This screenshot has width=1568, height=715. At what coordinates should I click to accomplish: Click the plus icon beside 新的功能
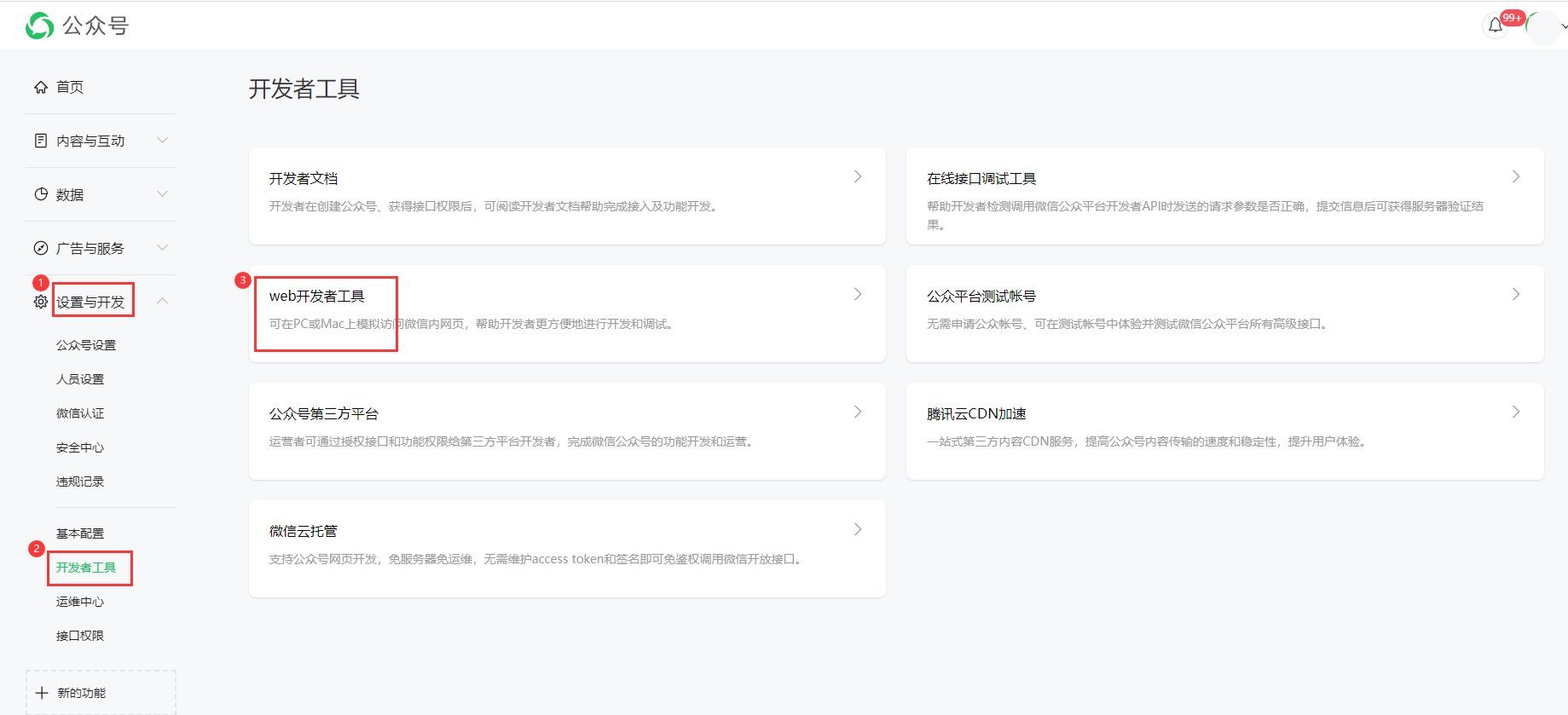42,693
